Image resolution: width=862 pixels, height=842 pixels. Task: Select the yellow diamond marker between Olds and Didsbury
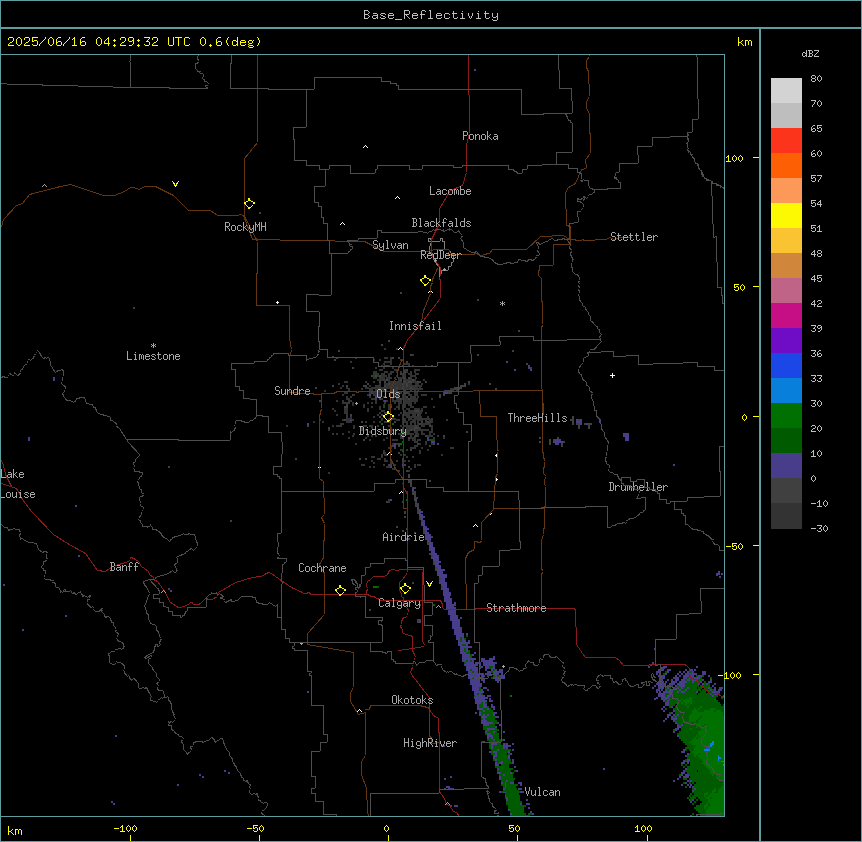click(x=388, y=417)
